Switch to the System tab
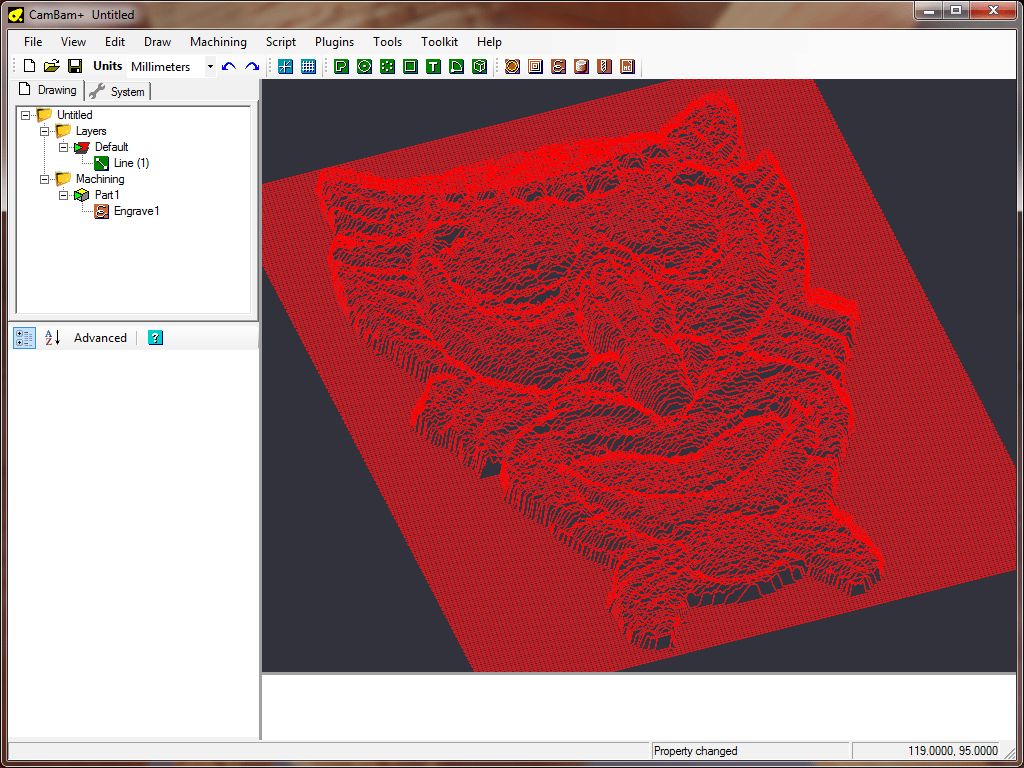 (118, 91)
